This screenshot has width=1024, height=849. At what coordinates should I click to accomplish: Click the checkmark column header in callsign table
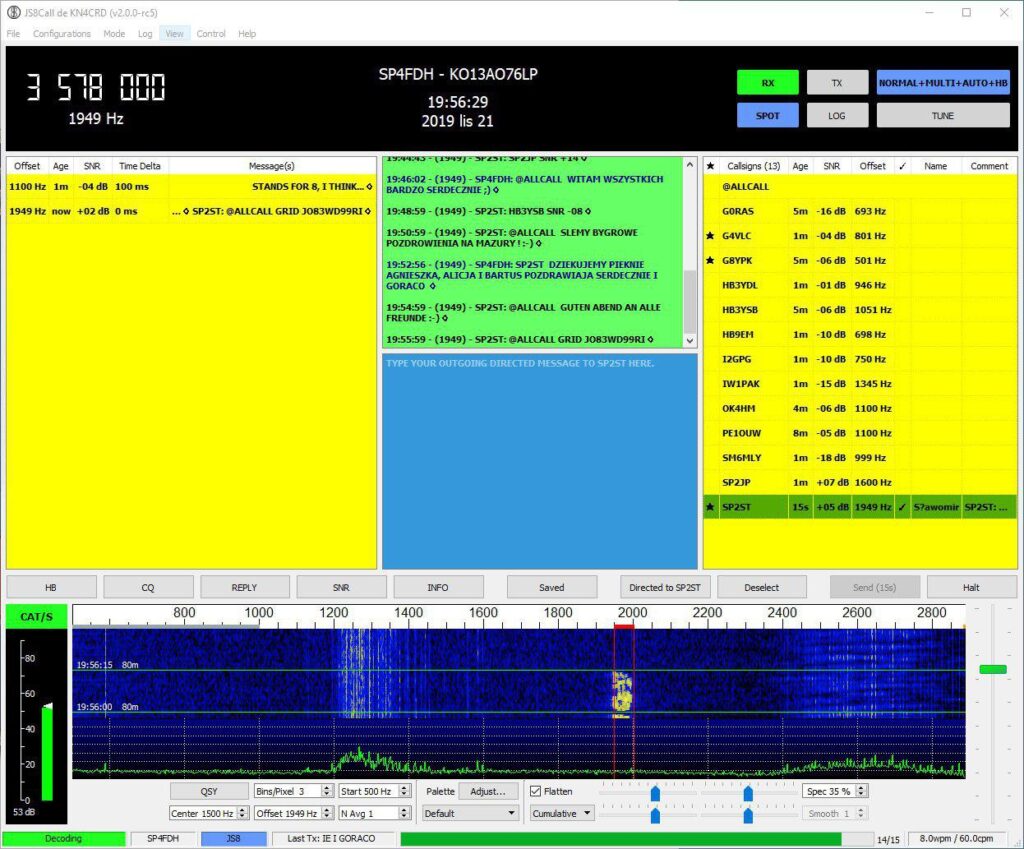pyautogui.click(x=902, y=166)
